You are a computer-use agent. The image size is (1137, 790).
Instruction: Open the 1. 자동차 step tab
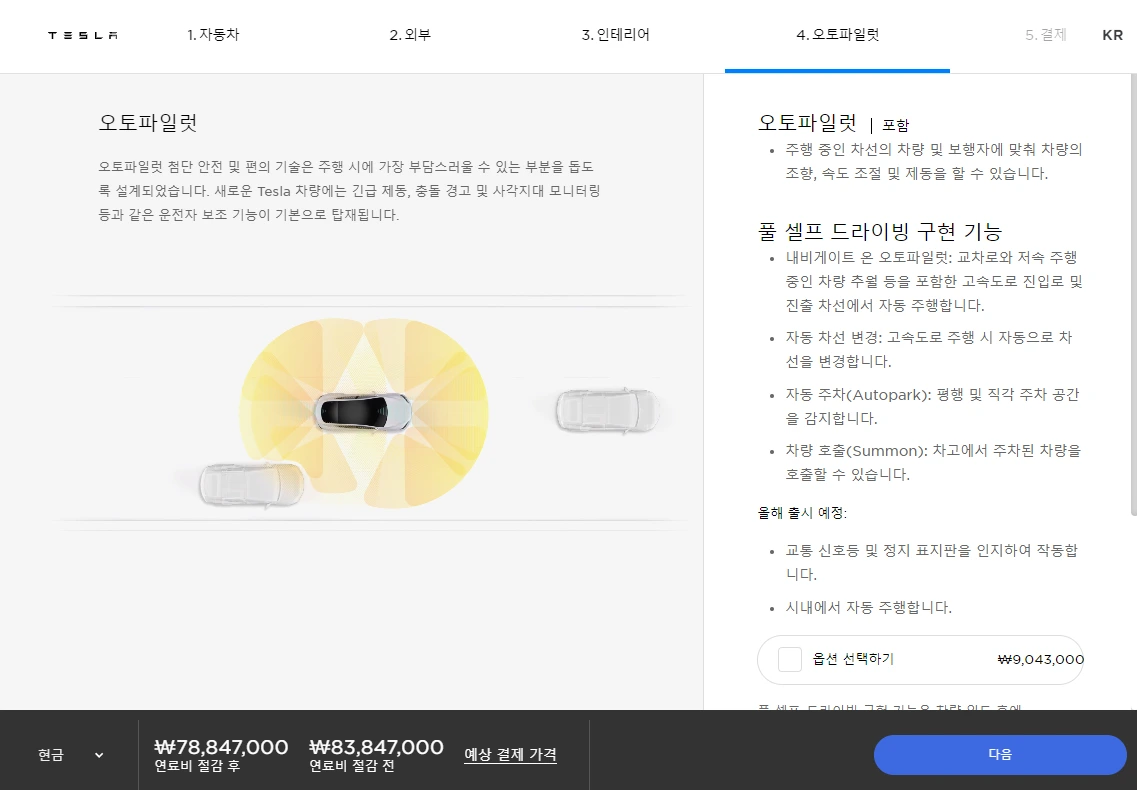[213, 35]
